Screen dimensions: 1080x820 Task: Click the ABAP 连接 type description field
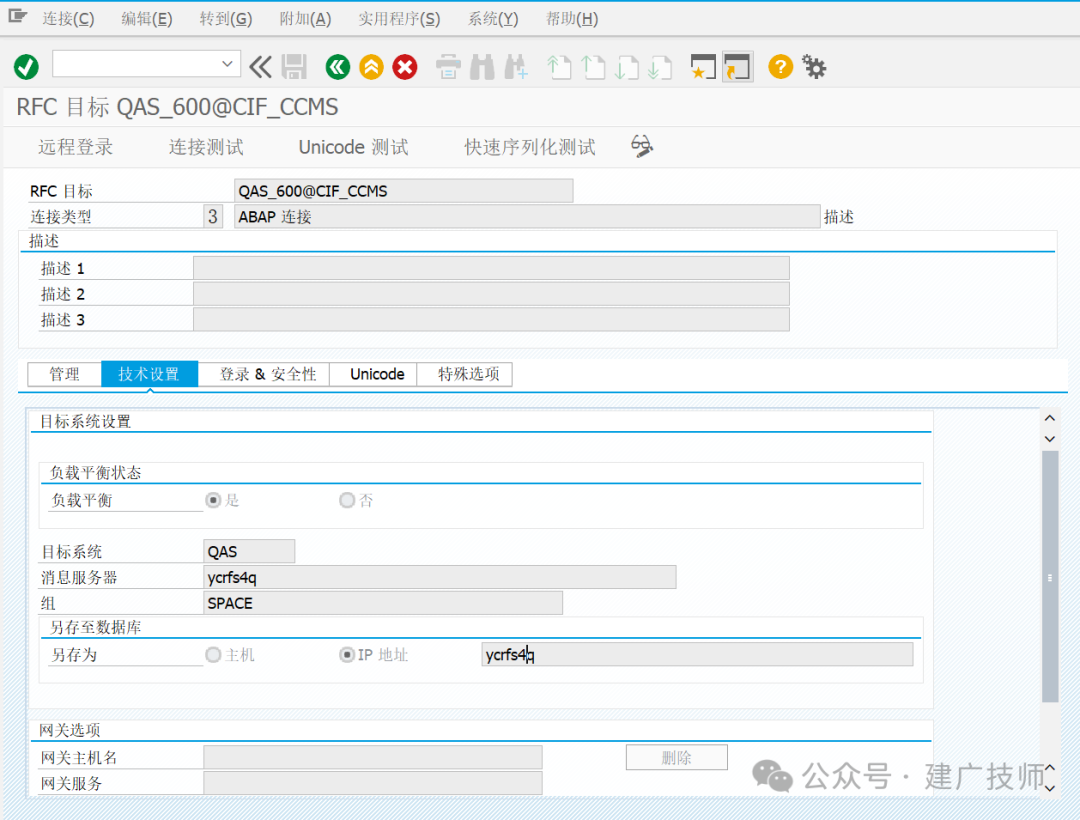(x=527, y=217)
